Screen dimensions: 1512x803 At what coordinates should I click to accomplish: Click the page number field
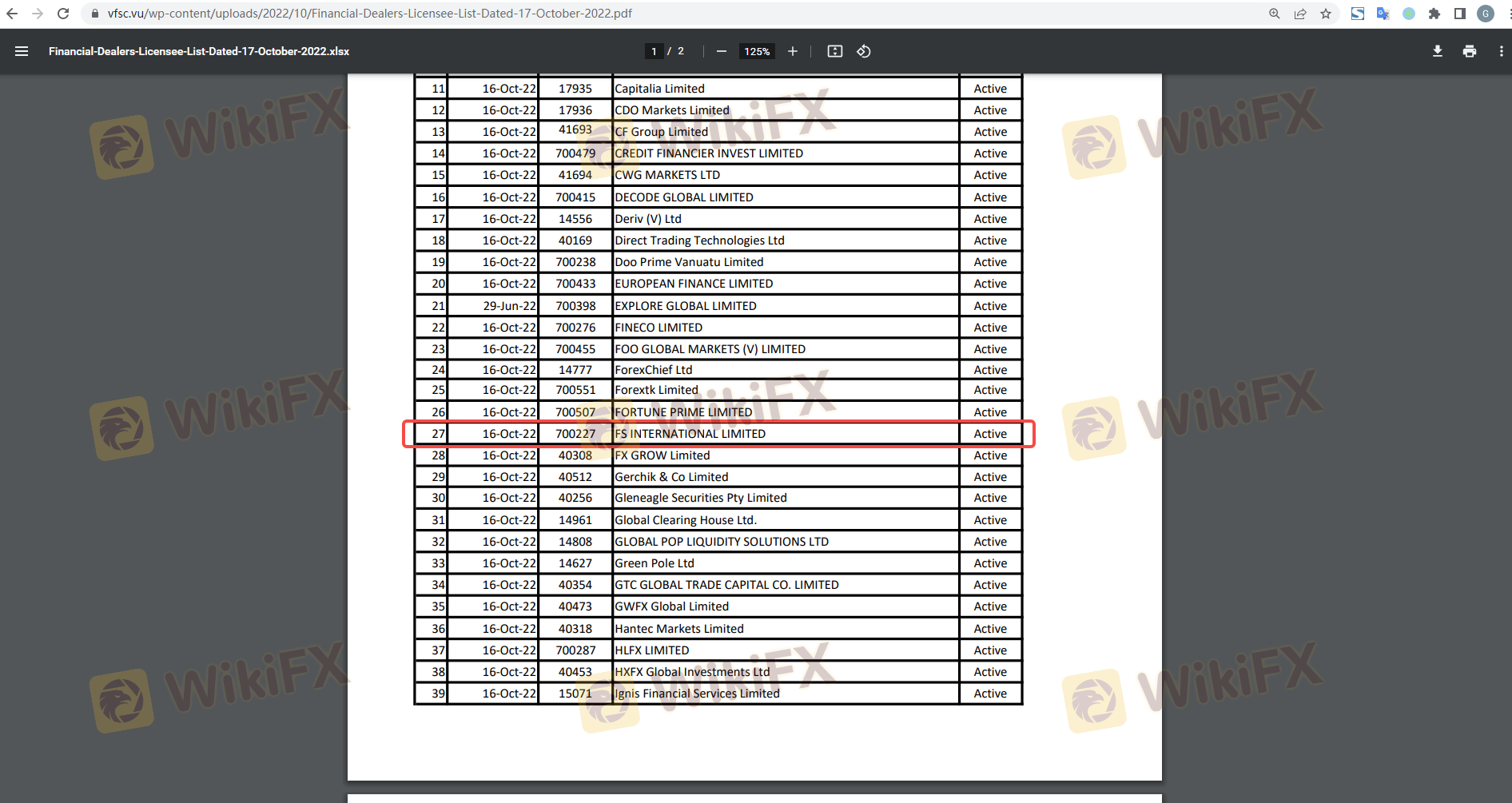(654, 51)
